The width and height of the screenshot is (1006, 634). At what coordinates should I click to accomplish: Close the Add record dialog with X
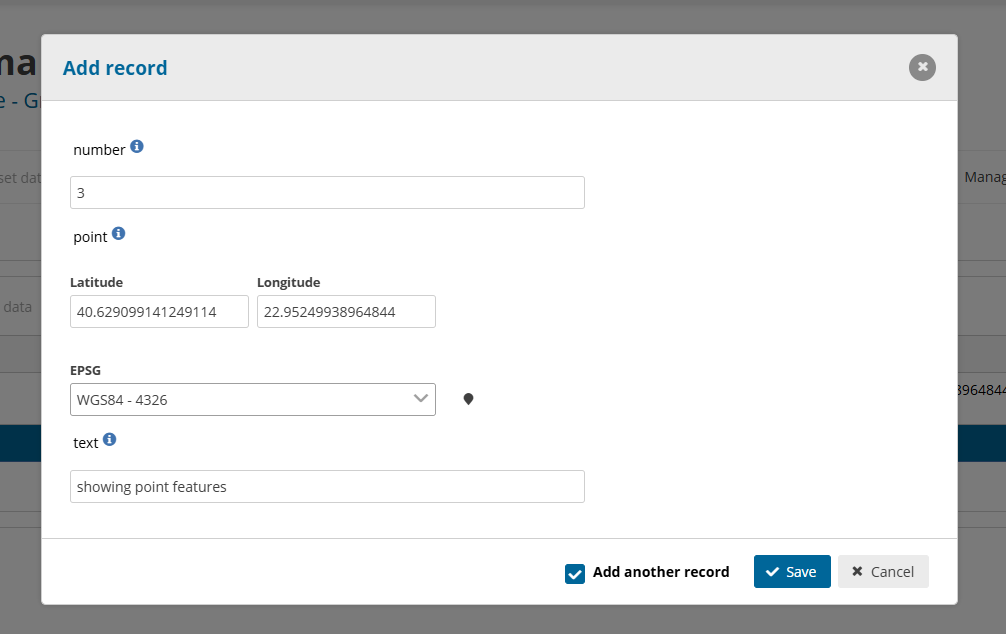[x=922, y=67]
